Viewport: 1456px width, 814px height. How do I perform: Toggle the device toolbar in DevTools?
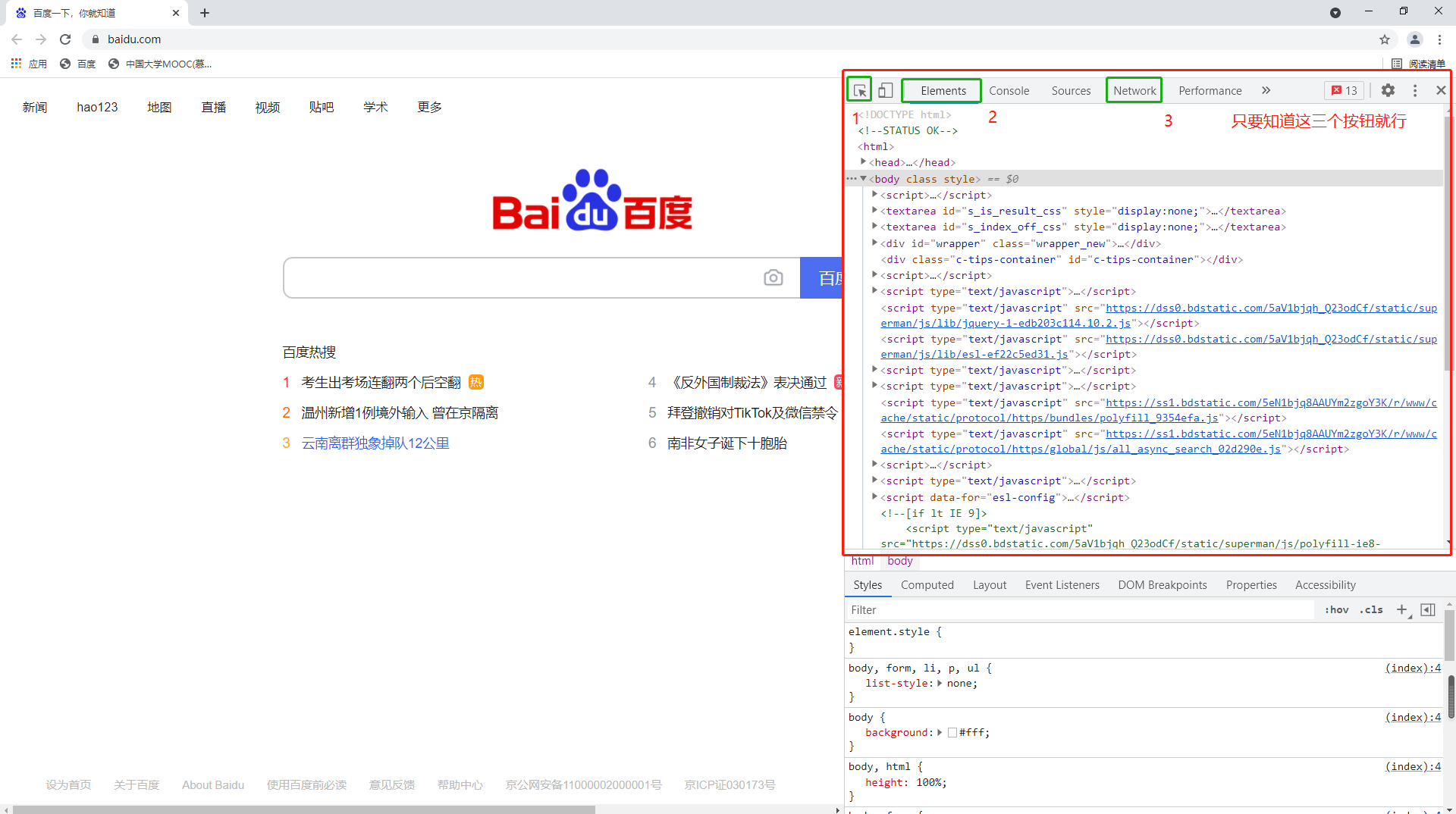point(885,90)
